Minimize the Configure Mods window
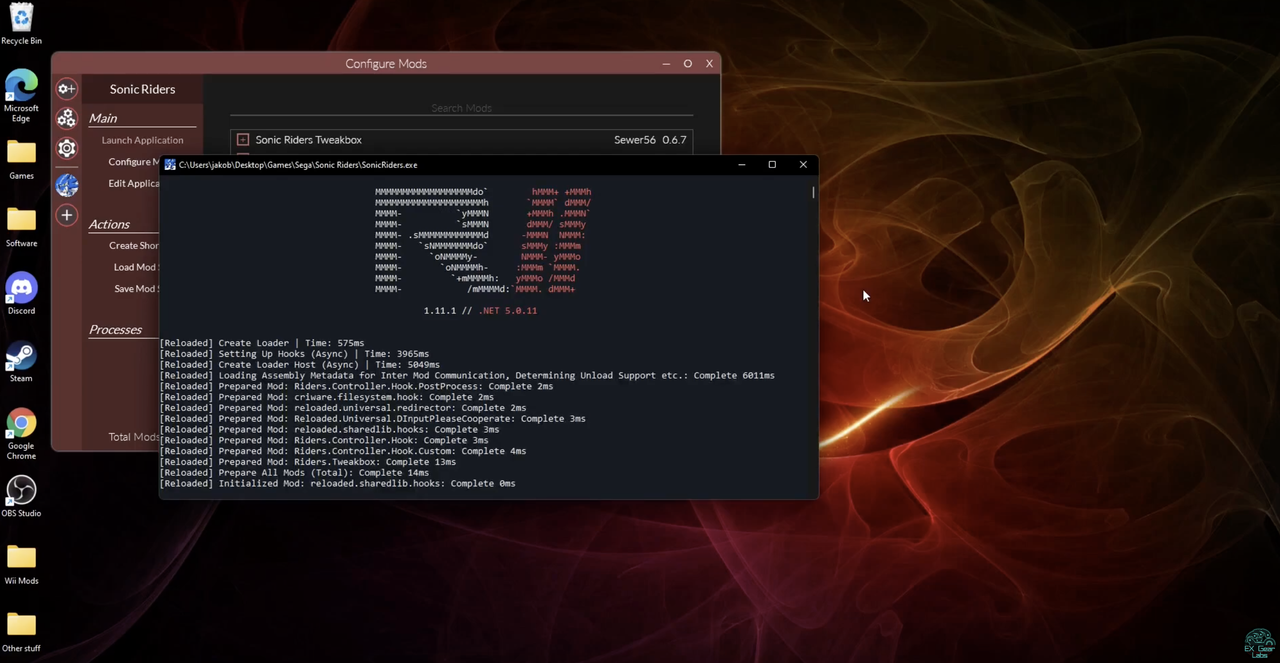Image resolution: width=1280 pixels, height=663 pixels. point(666,64)
